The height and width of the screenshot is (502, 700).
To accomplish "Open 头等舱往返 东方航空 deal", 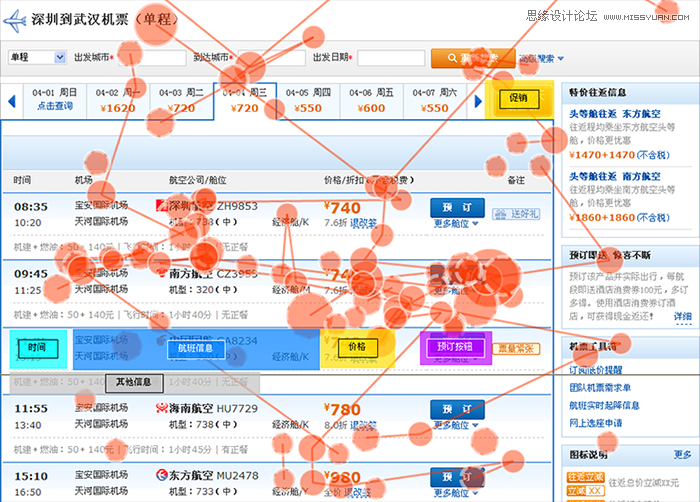I will click(x=614, y=114).
